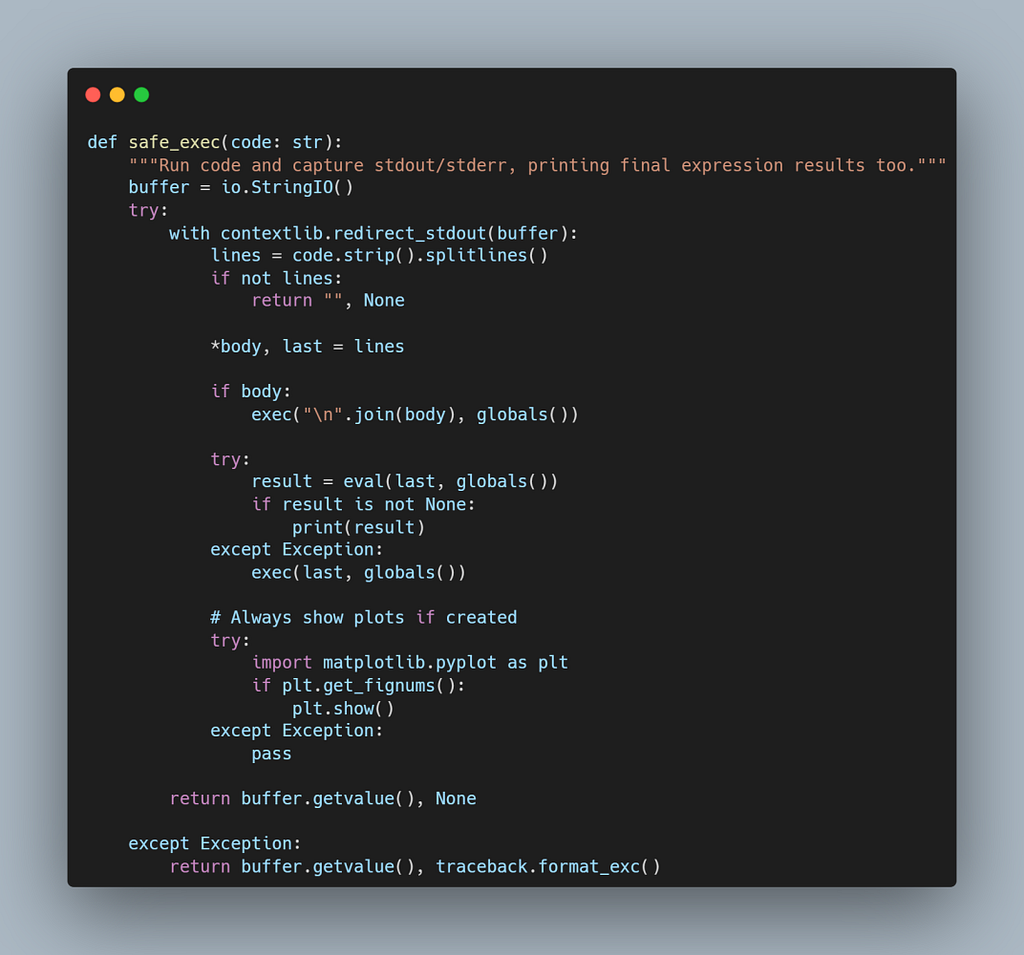Click the safe_exec function name
Viewport: 1024px width, 955px height.
click(x=174, y=142)
